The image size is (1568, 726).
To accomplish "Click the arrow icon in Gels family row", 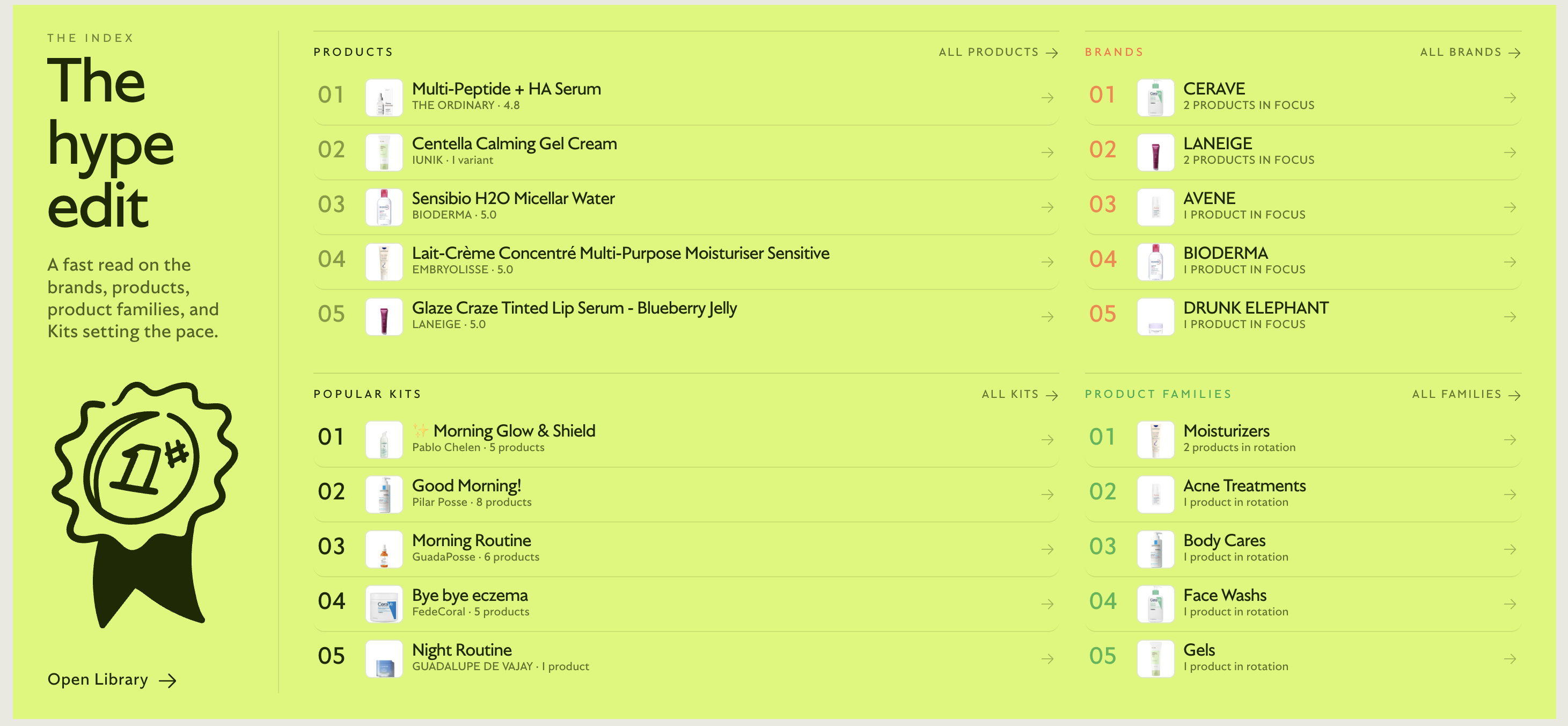I will [1510, 659].
